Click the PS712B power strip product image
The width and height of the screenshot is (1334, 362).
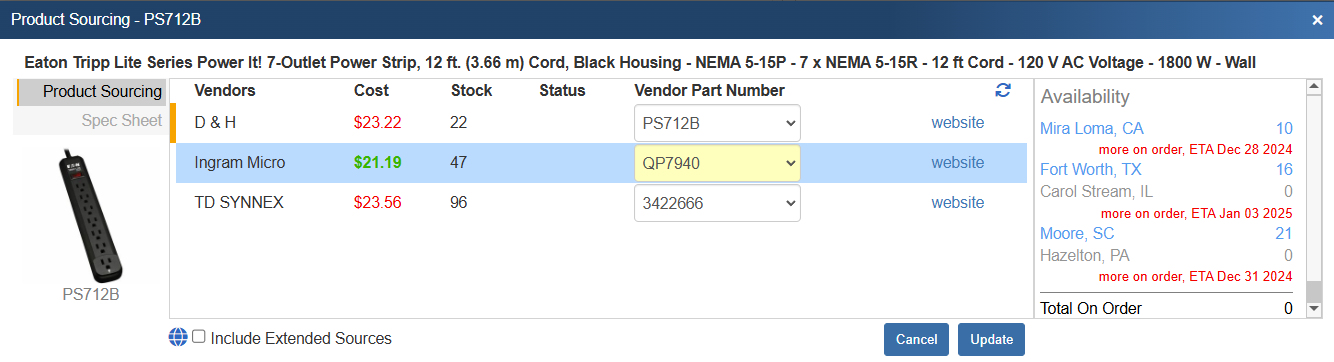pos(91,216)
